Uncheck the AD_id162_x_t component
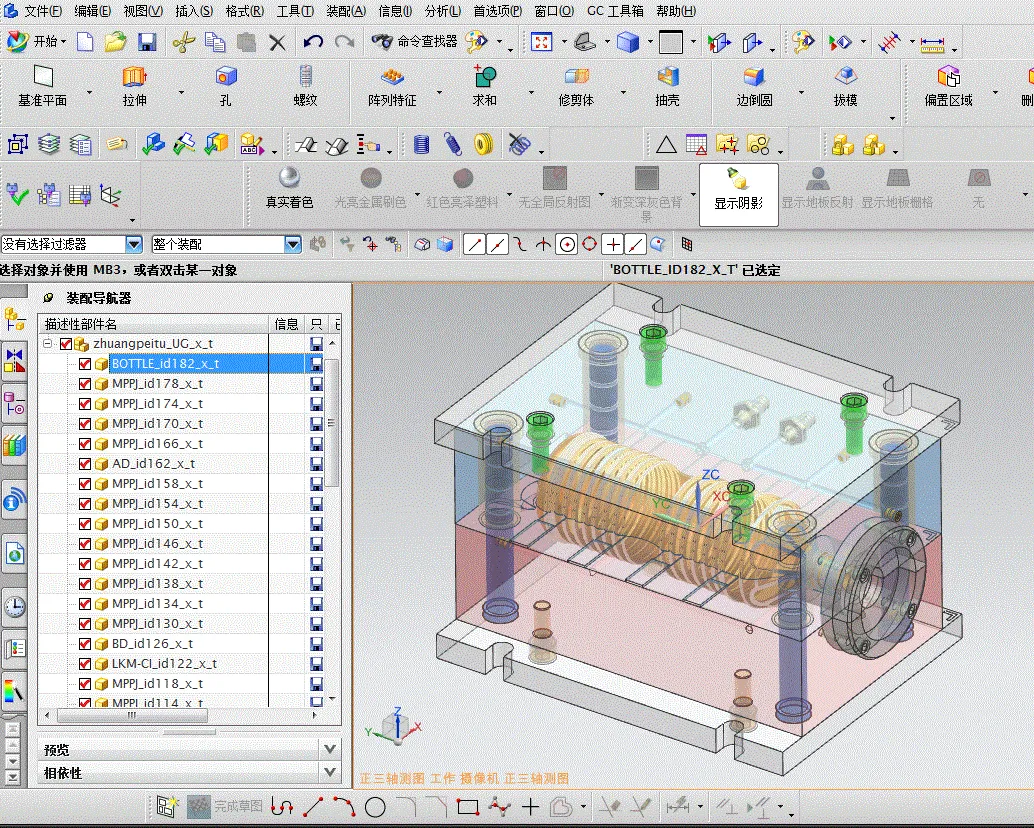This screenshot has width=1034, height=828. (x=83, y=463)
